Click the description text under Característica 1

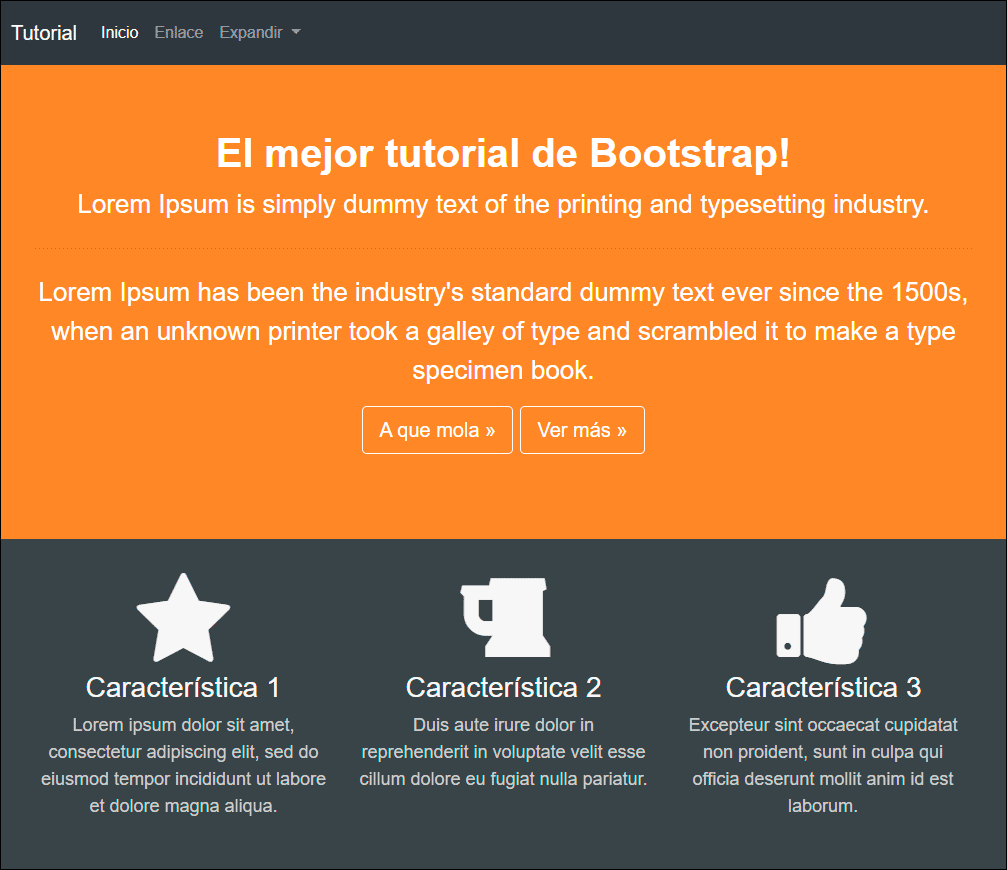pyautogui.click(x=183, y=765)
